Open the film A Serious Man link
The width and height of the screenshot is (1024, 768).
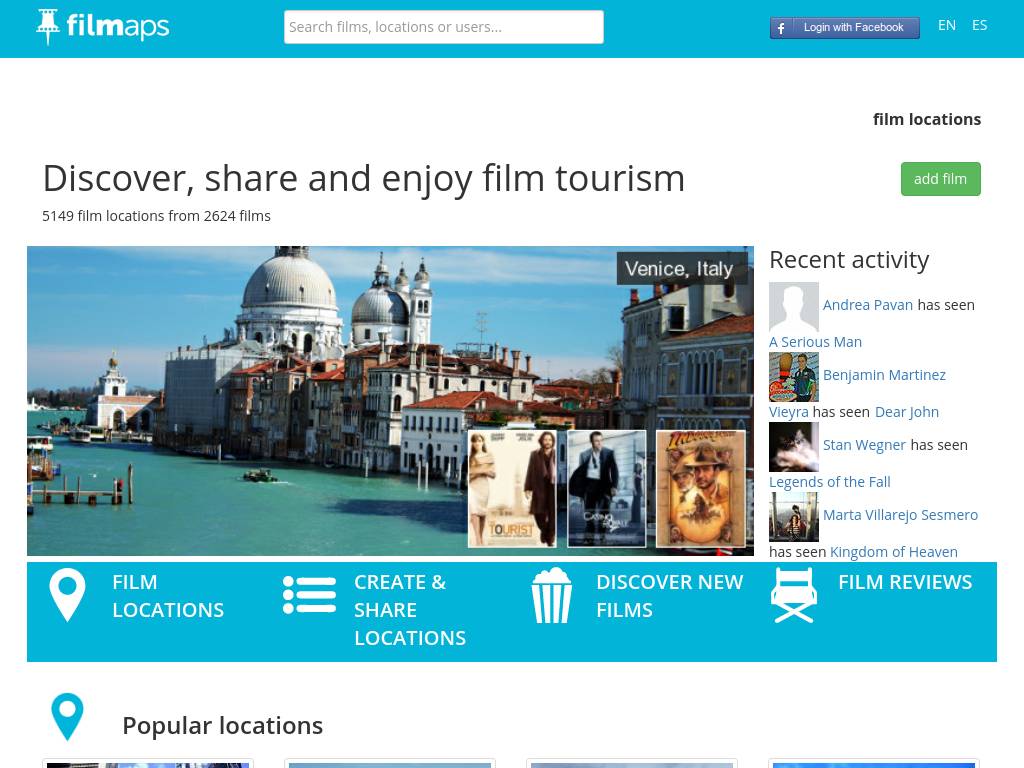pos(815,342)
